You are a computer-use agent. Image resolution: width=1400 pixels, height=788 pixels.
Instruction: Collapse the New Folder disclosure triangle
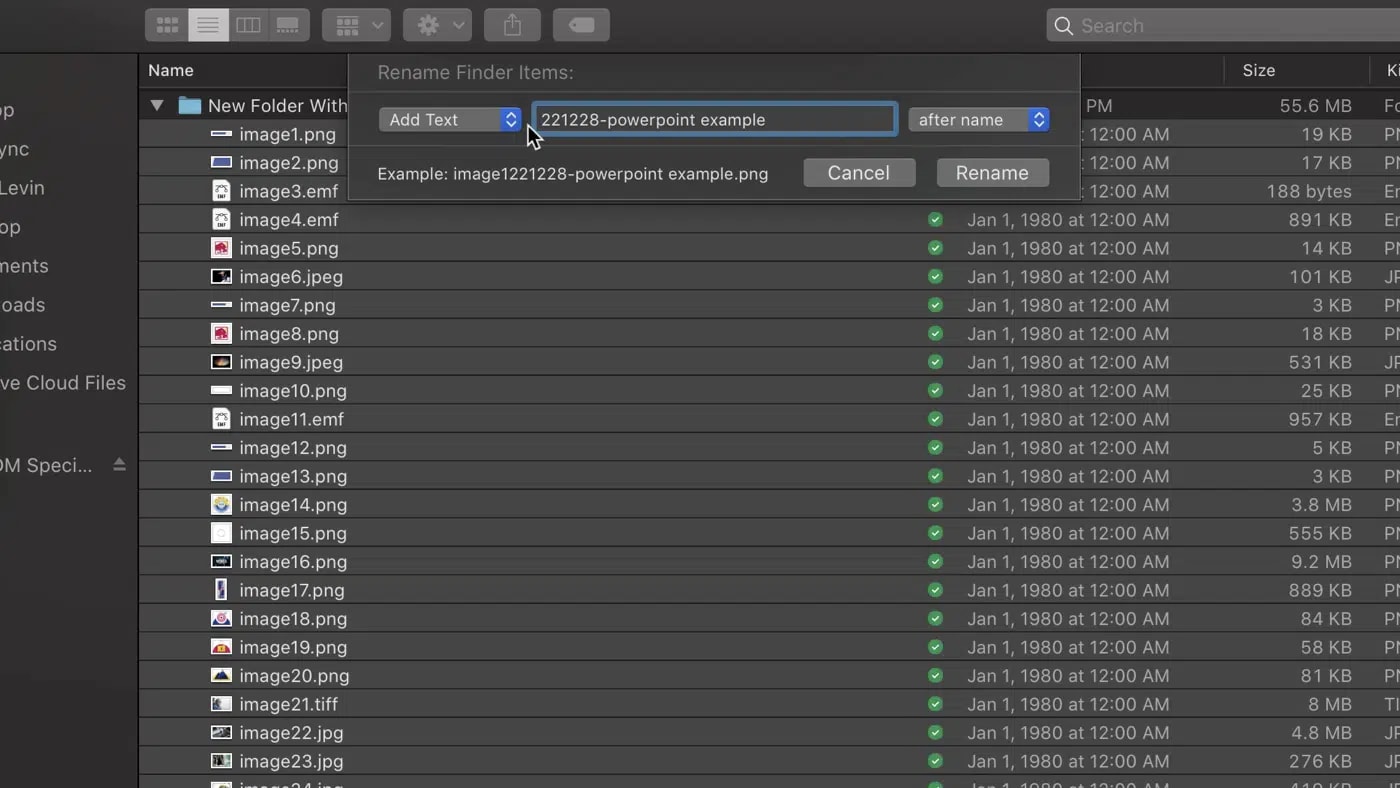(x=156, y=105)
